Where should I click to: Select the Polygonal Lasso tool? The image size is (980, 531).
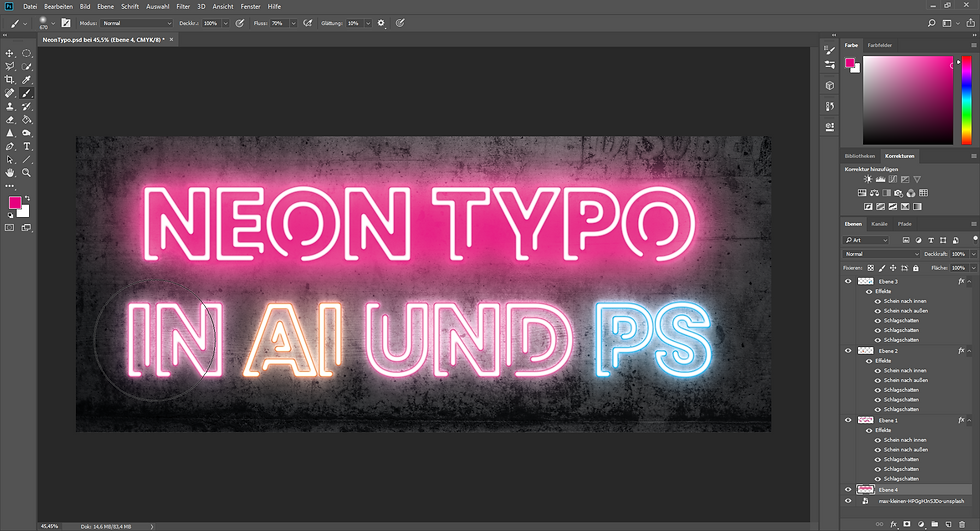9,67
